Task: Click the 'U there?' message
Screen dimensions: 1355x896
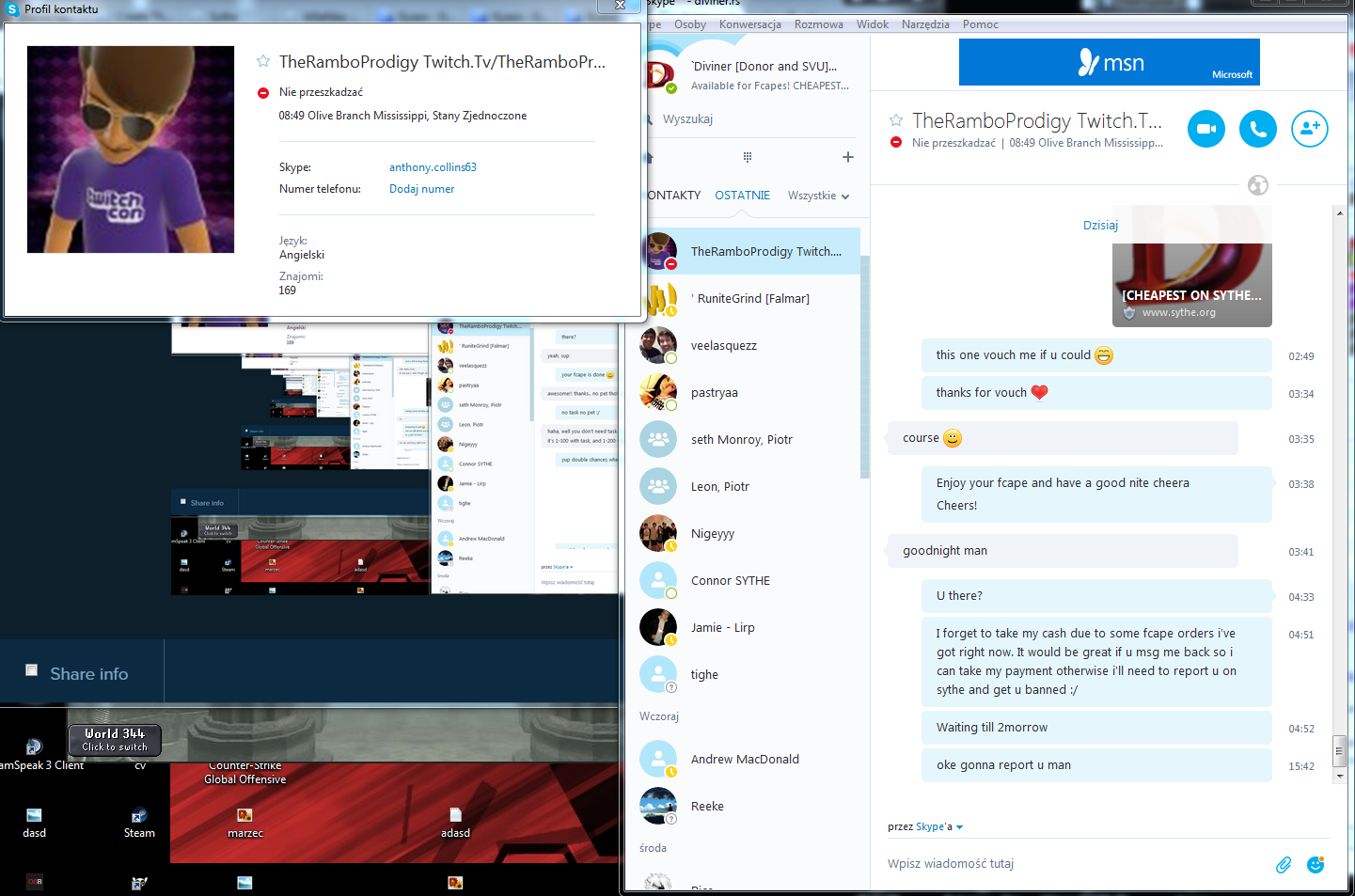Action: click(x=1096, y=596)
